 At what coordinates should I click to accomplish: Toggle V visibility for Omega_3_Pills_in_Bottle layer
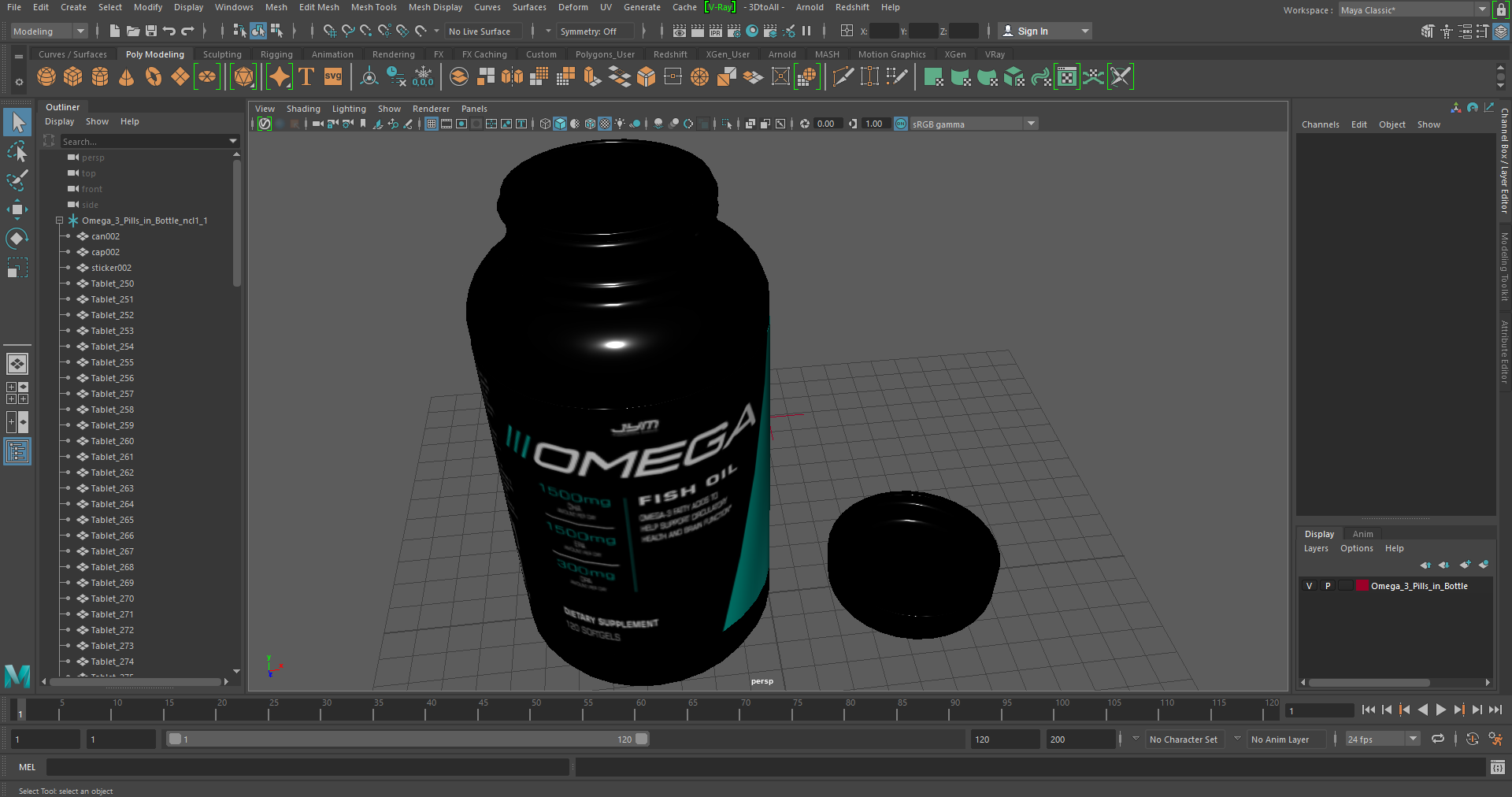click(x=1309, y=586)
